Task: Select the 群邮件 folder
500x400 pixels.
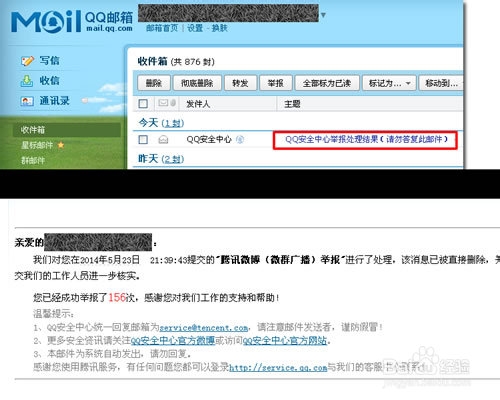Action: [x=33, y=160]
